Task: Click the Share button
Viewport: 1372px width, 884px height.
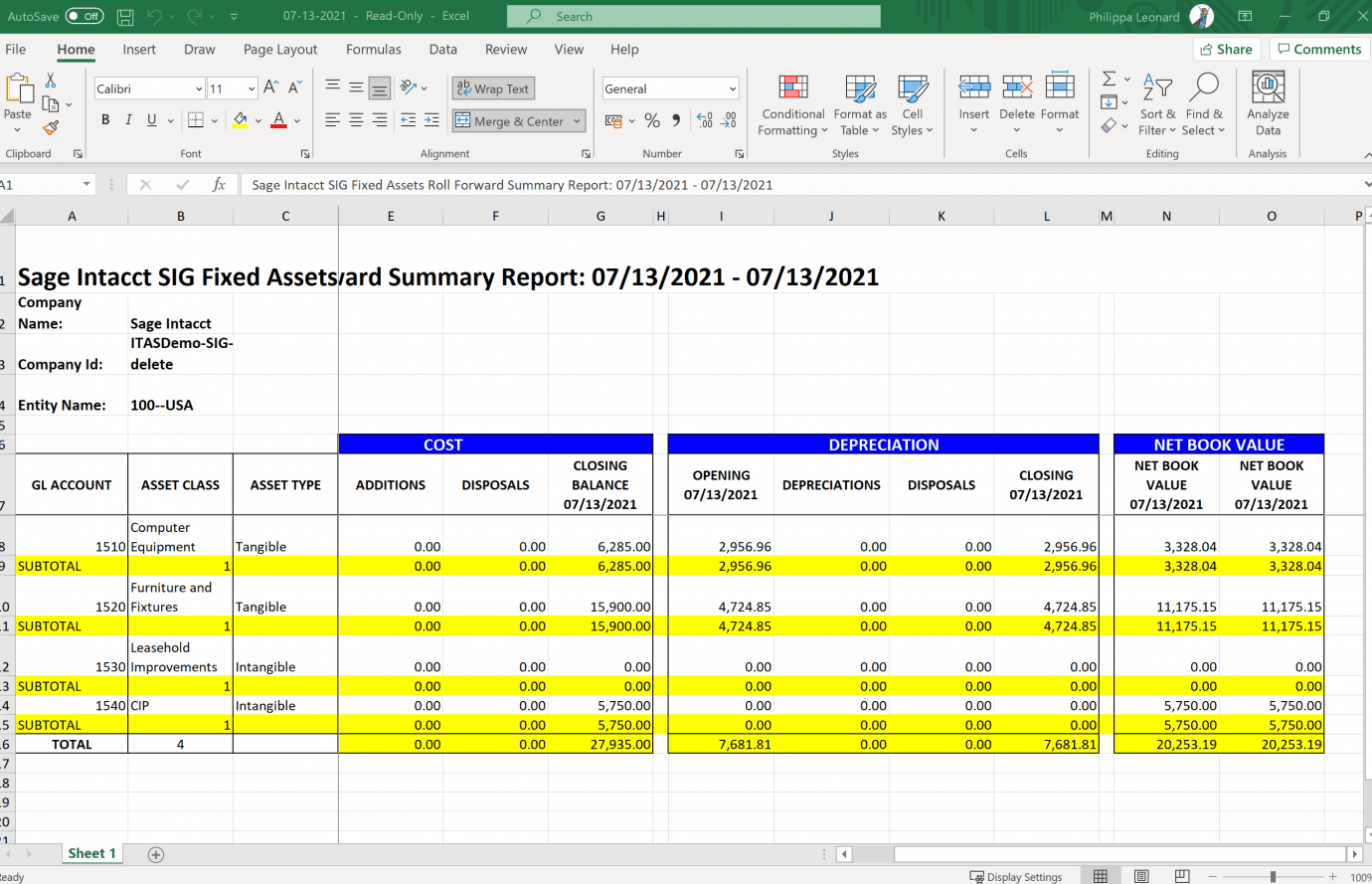Action: click(x=1226, y=48)
